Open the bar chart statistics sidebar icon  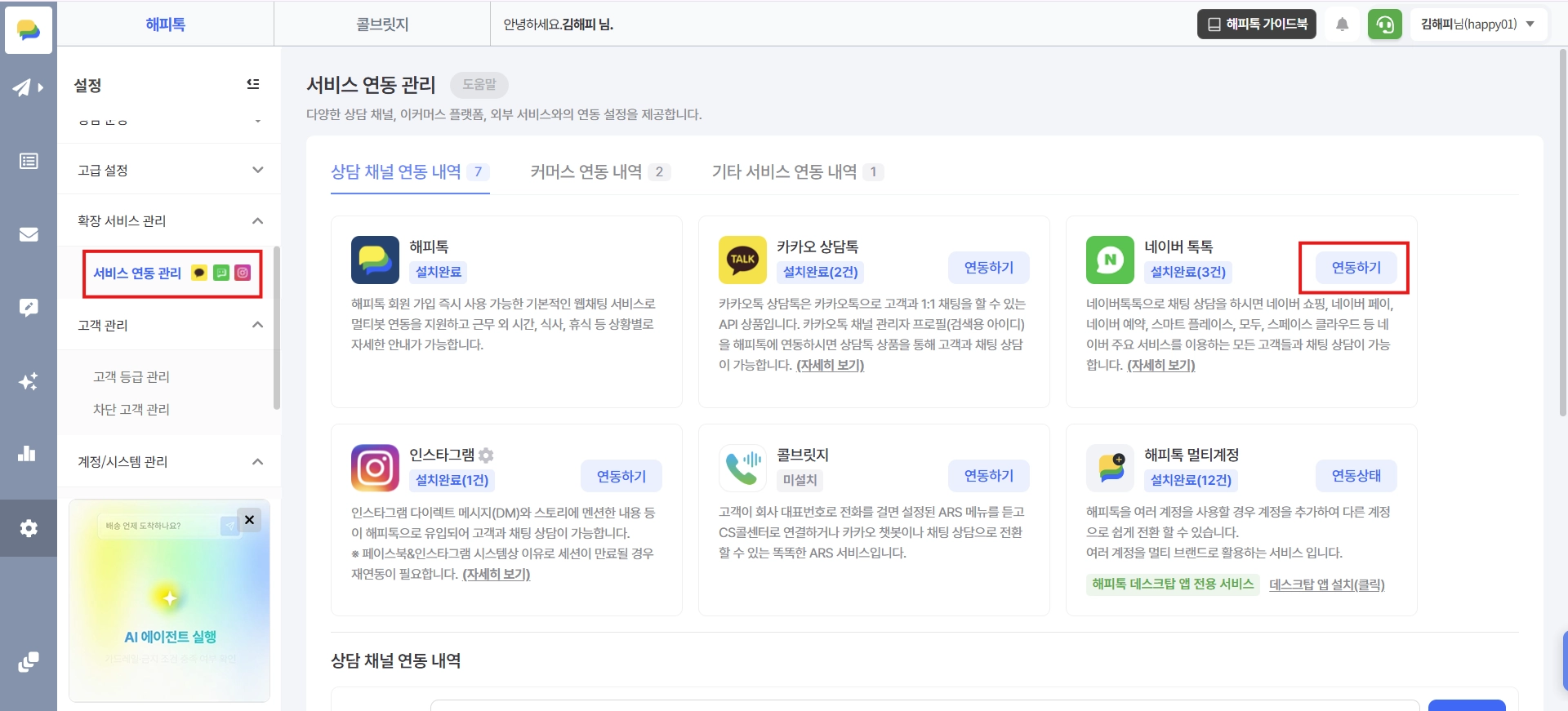coord(27,454)
